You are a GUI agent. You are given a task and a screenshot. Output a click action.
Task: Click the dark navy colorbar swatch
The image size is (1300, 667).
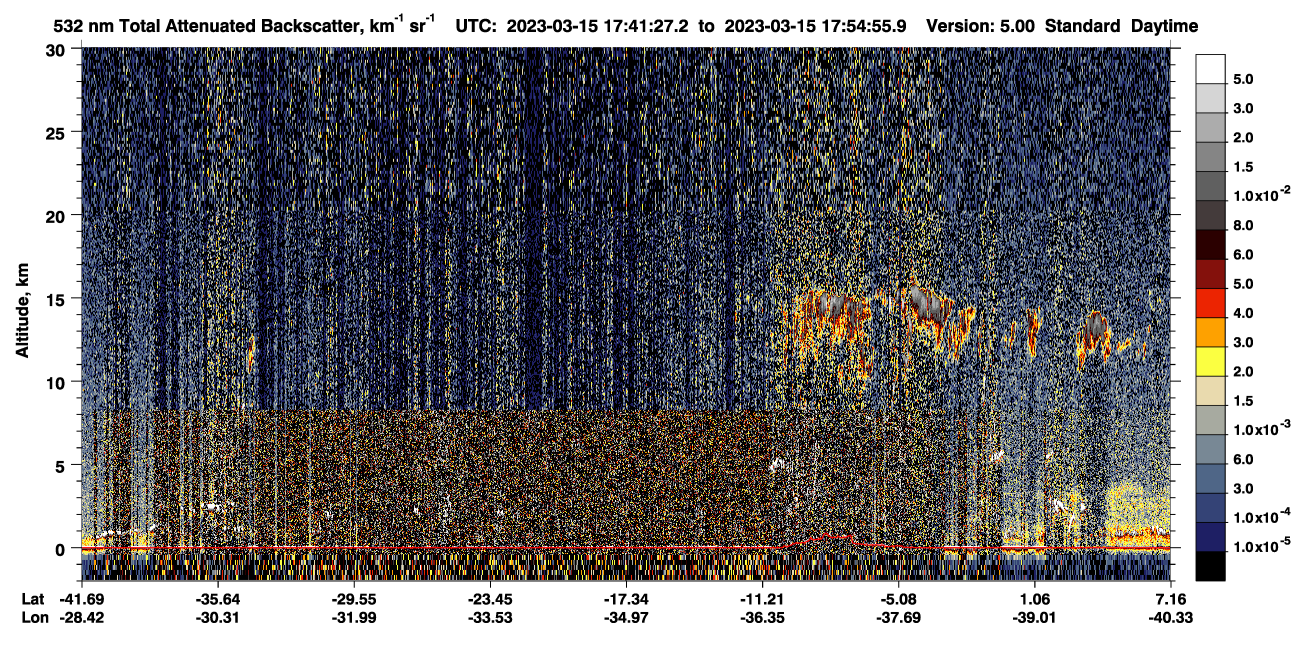click(1210, 537)
